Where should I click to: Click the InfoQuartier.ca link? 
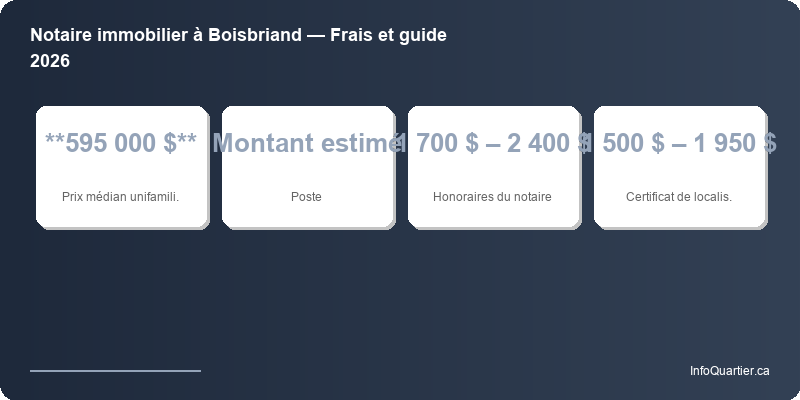[x=729, y=371]
